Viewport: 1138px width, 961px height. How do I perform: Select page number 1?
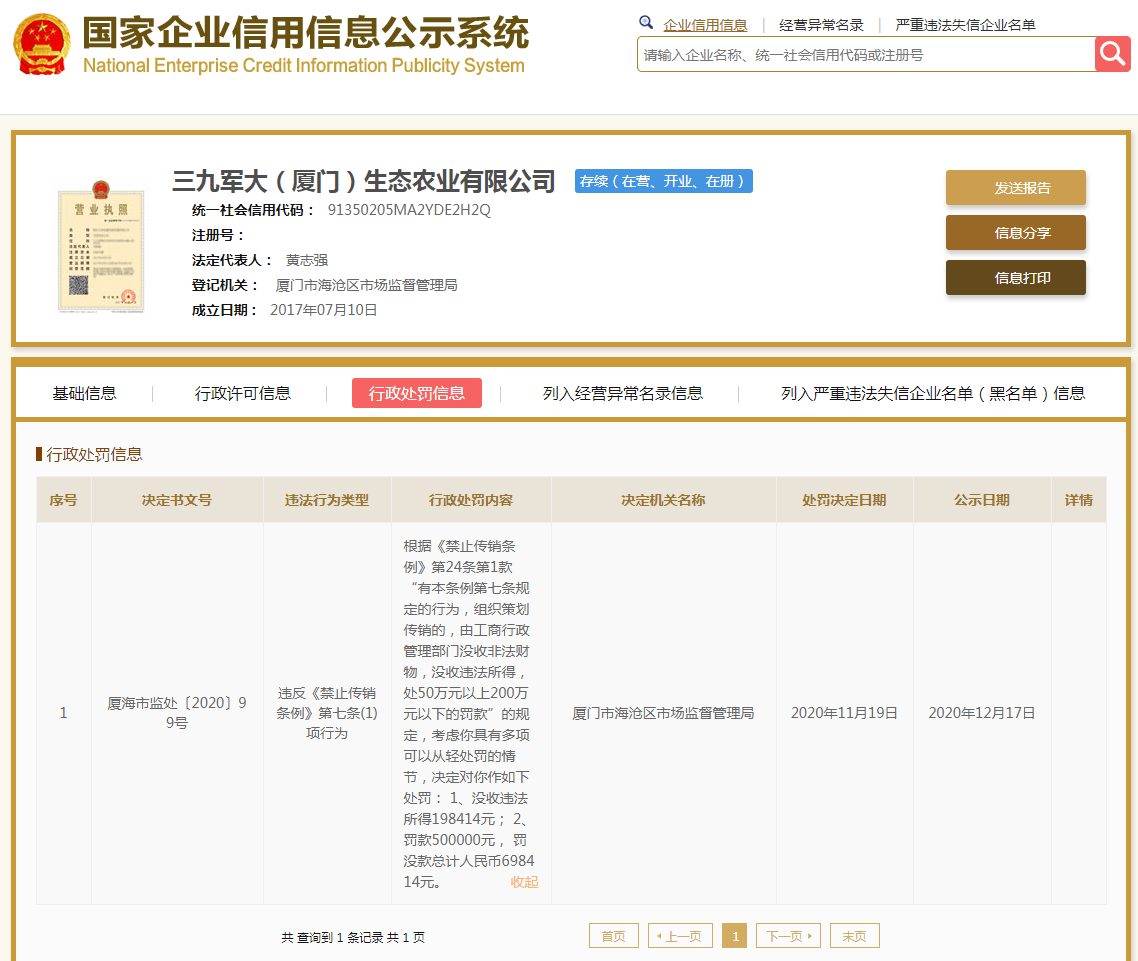coord(734,935)
